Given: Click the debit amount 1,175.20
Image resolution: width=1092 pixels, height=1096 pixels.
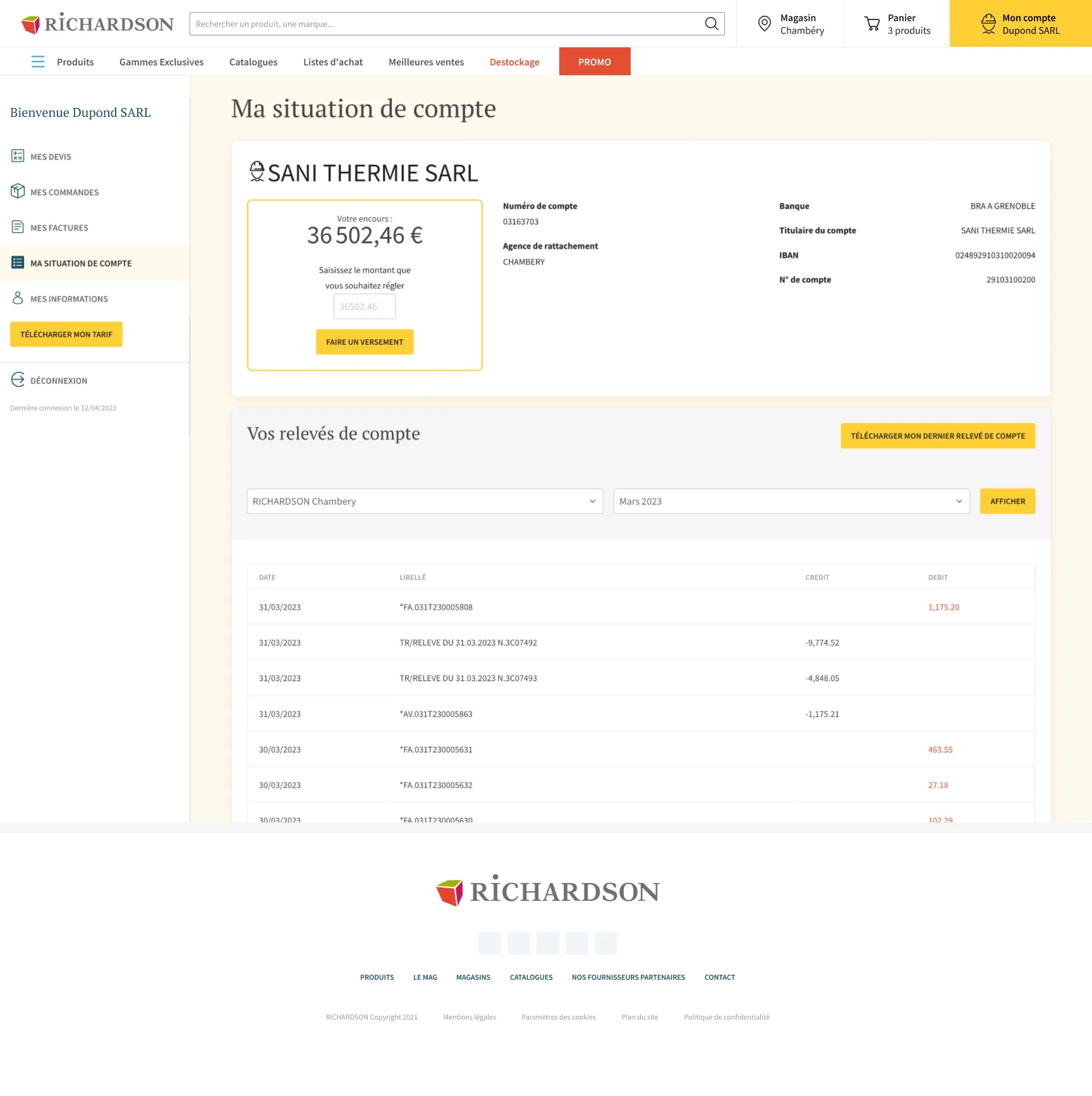Looking at the screenshot, I should (943, 607).
